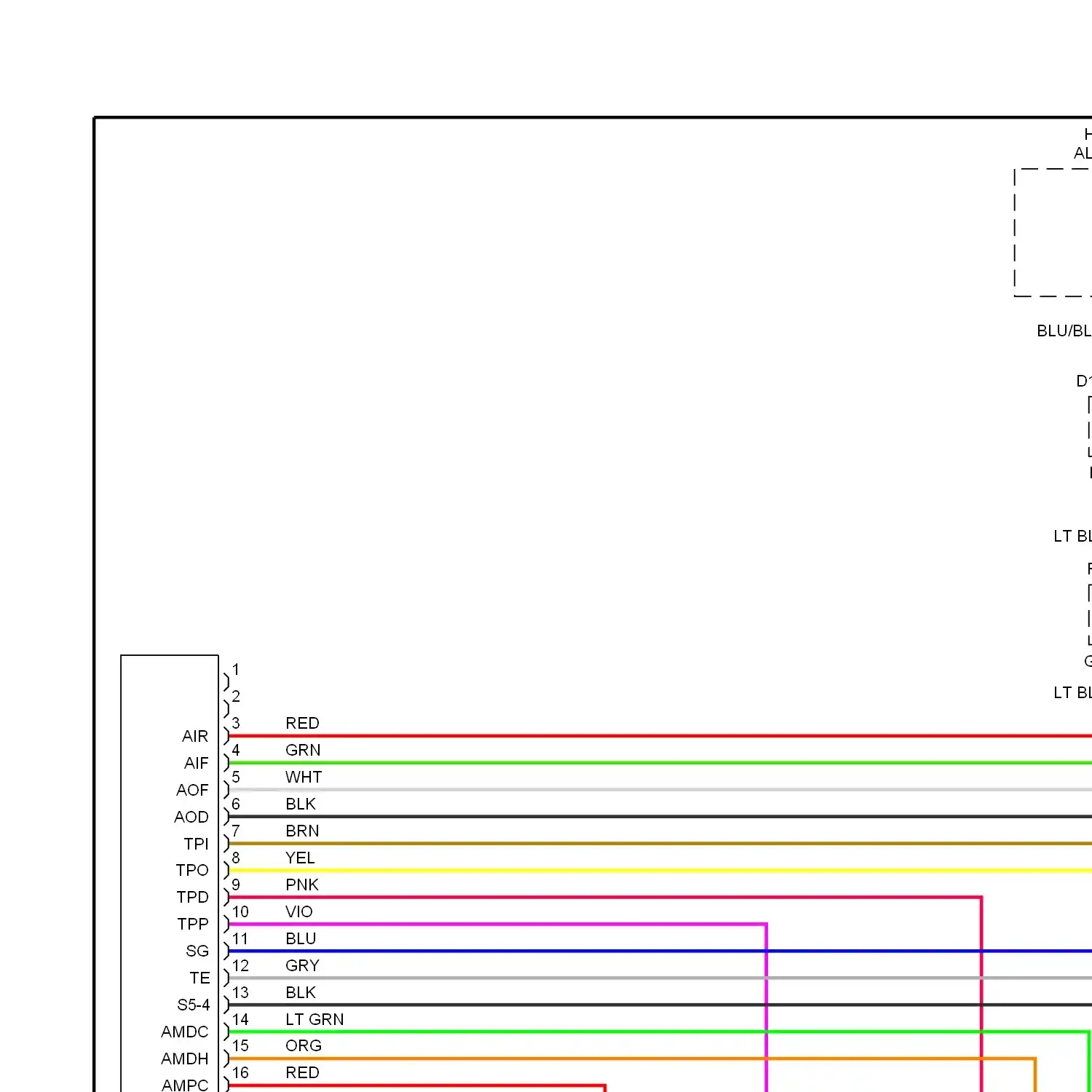Viewport: 1092px width, 1092px height.
Task: Select the VIO wire color label
Action: 299,911
